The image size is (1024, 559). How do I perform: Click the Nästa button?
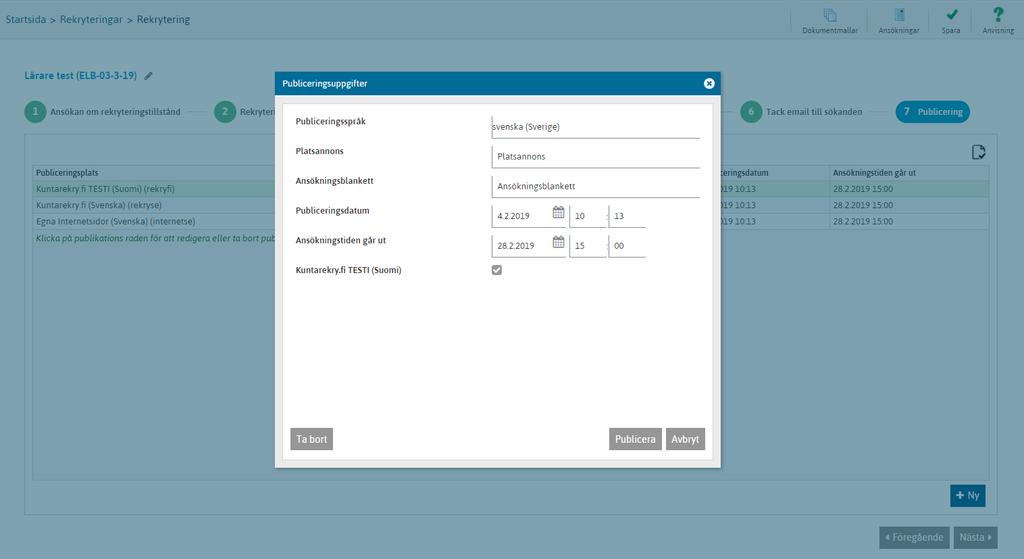tap(975, 537)
